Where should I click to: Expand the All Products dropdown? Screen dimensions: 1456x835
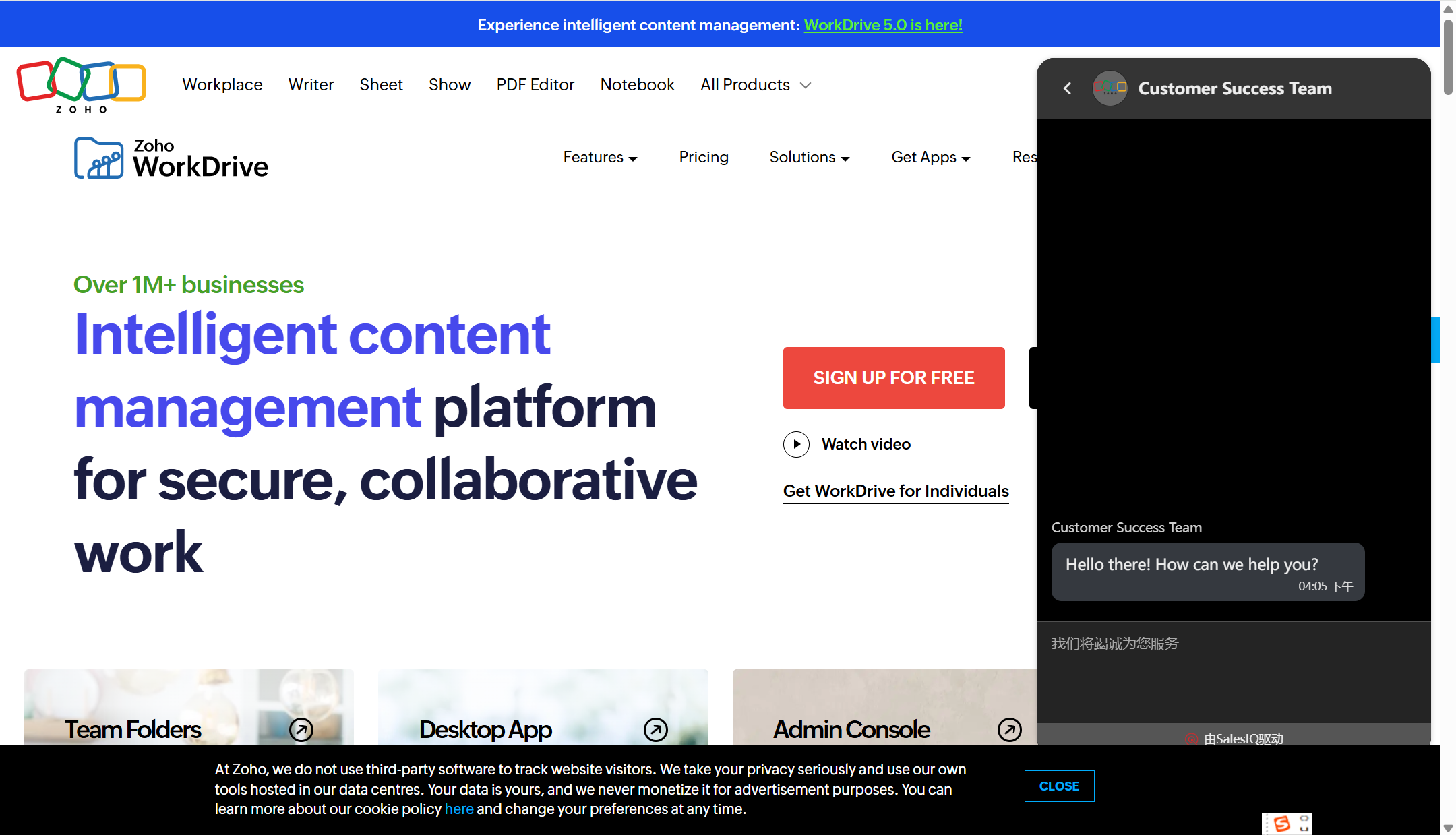(x=755, y=85)
